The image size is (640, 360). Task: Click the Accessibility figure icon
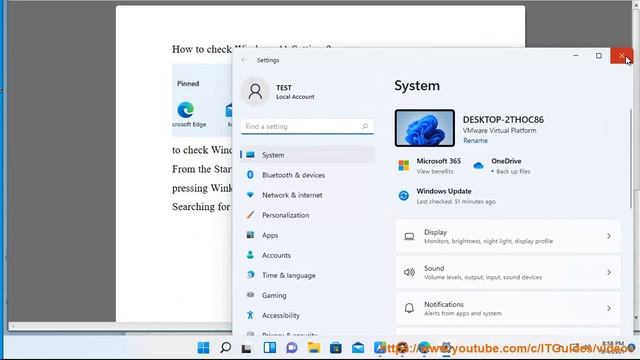pos(250,315)
